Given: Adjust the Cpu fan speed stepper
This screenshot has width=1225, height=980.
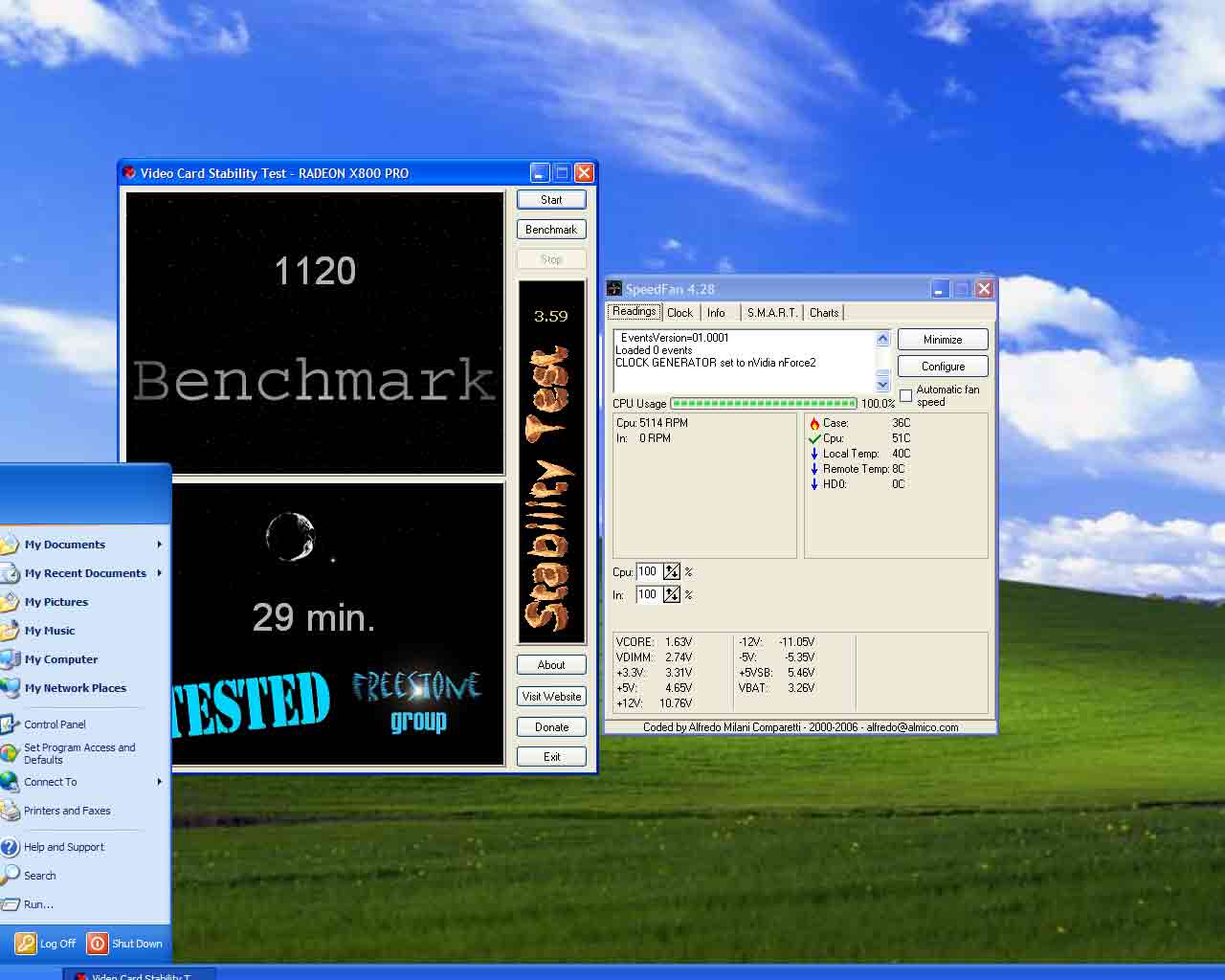Looking at the screenshot, I should 672,571.
